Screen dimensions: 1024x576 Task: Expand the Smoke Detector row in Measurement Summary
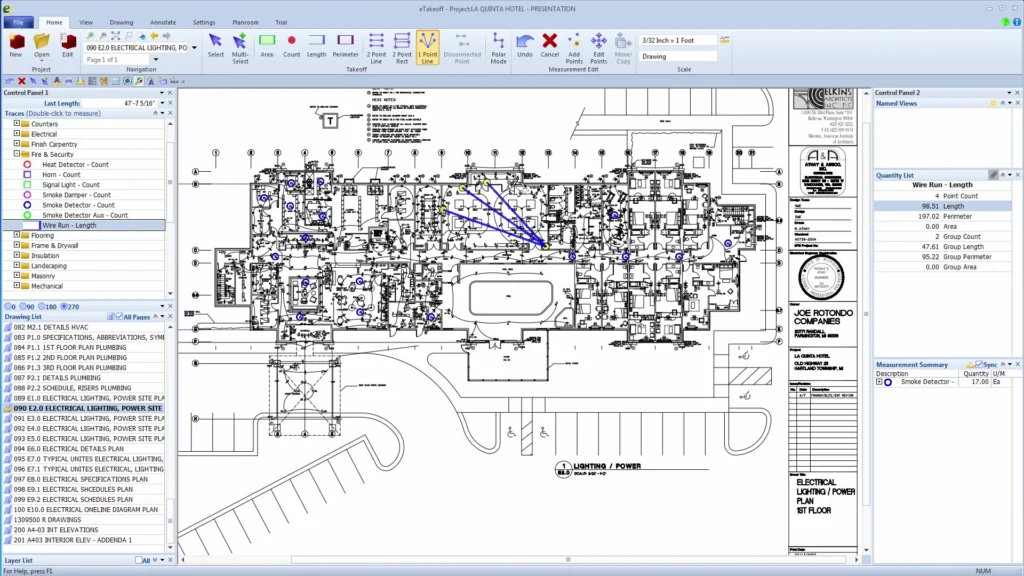879,382
